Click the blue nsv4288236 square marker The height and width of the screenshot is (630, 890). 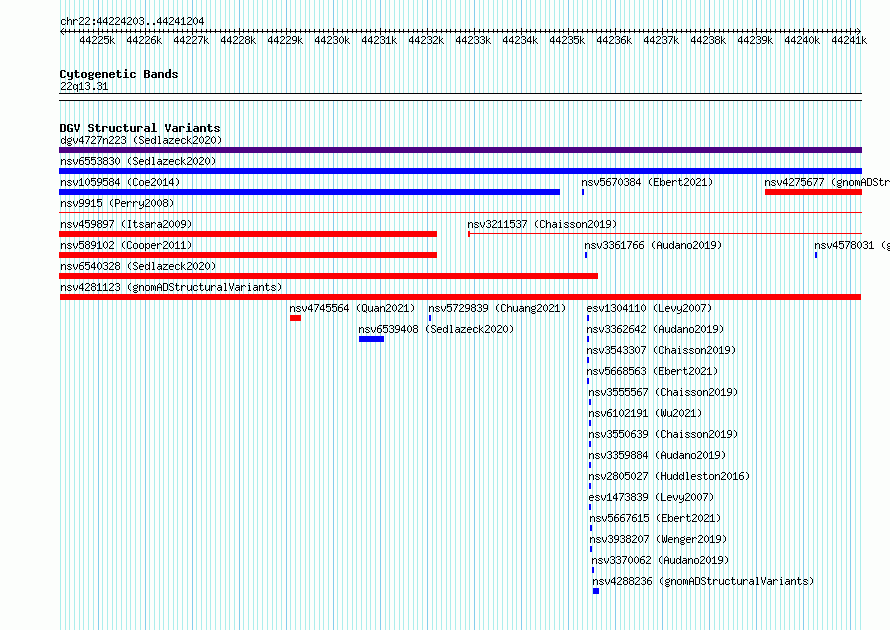(x=596, y=591)
